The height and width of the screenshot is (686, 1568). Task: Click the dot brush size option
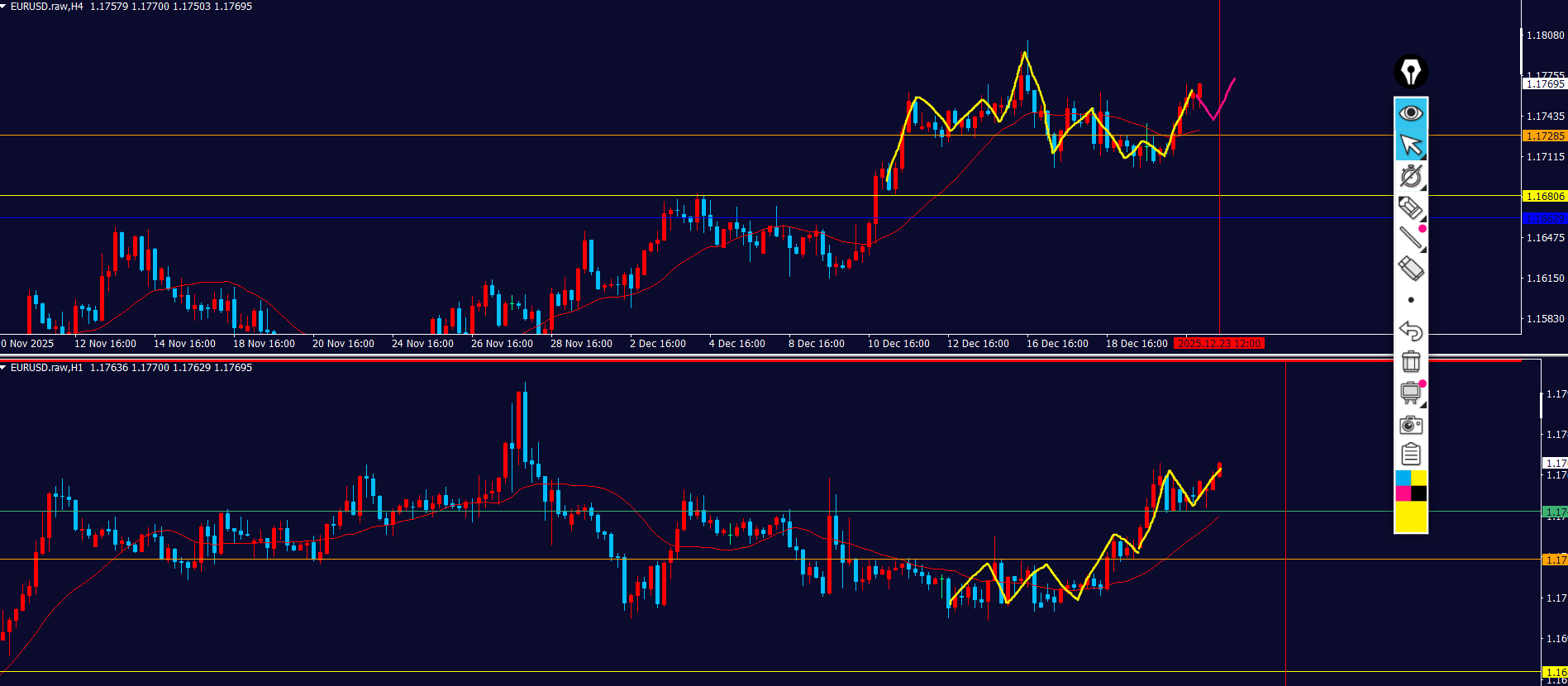pos(1410,300)
